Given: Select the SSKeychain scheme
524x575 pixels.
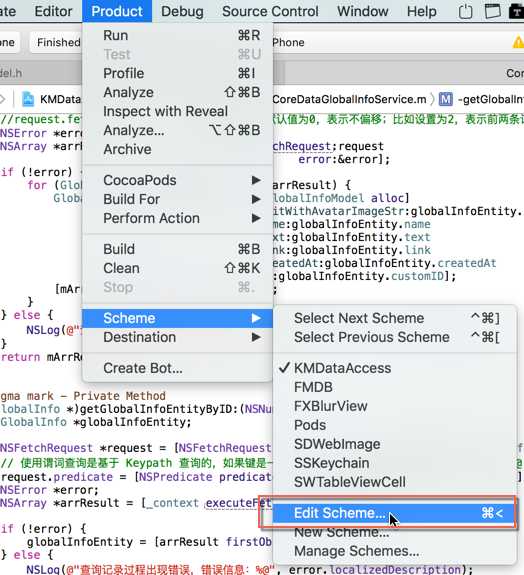Looking at the screenshot, I should 394,464.
